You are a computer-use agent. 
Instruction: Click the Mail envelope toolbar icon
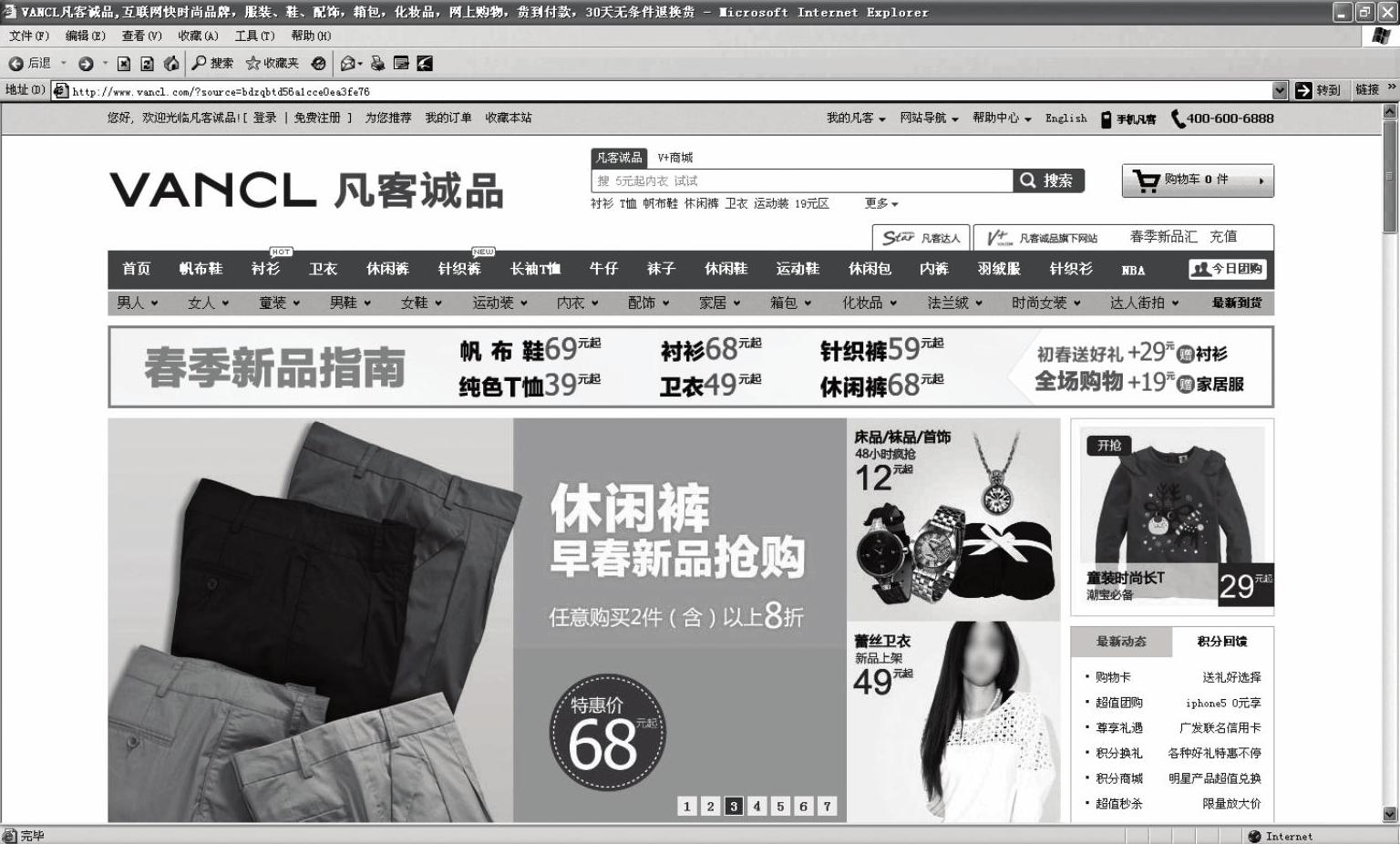coord(347,63)
